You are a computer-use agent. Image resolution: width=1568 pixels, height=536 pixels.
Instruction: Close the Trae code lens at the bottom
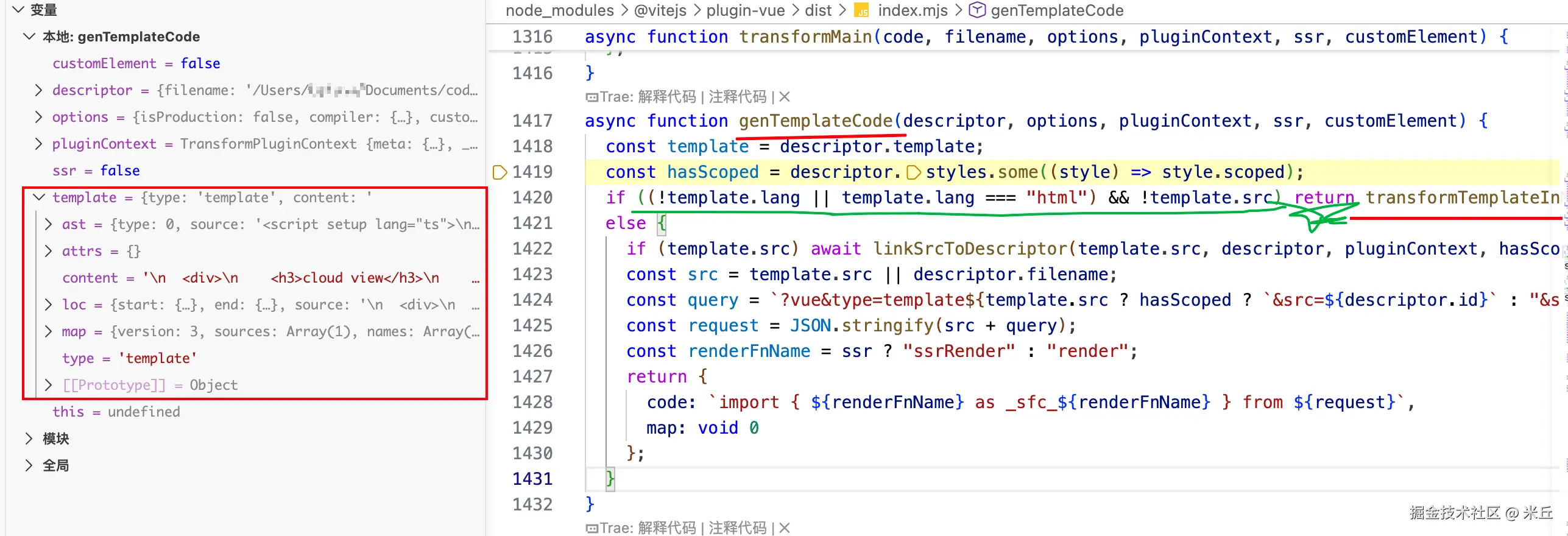coord(785,528)
